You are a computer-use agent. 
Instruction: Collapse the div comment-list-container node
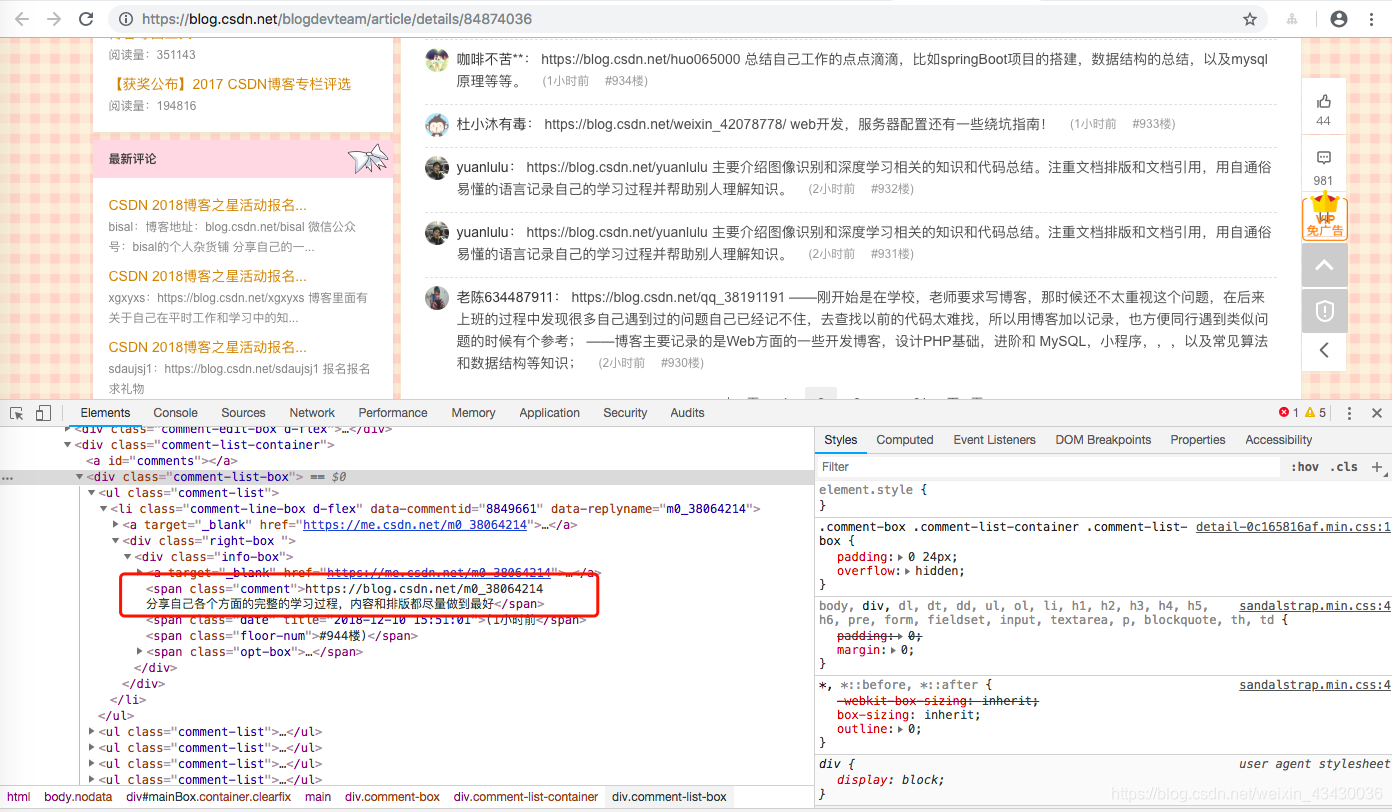(68, 445)
